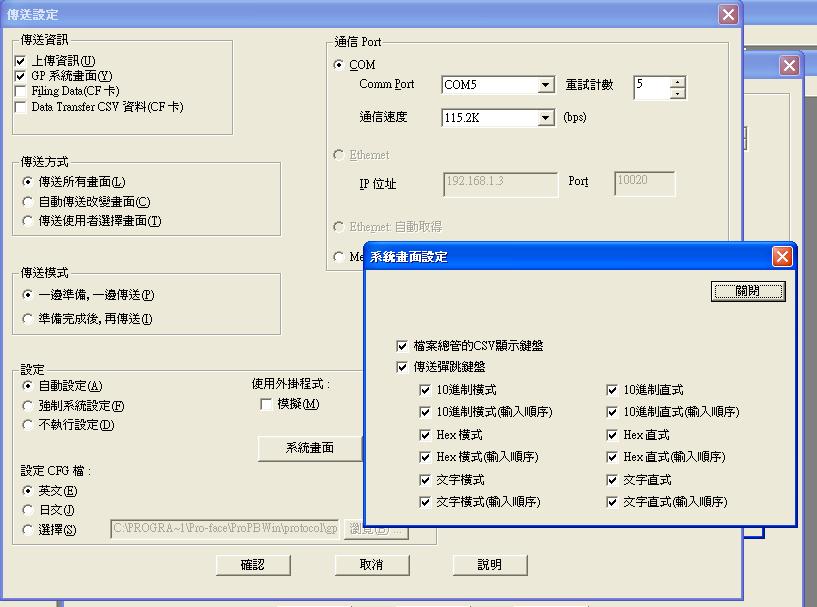The image size is (817, 607).
Task: Toggle the 文字直式 checkbox
Action: (x=612, y=480)
